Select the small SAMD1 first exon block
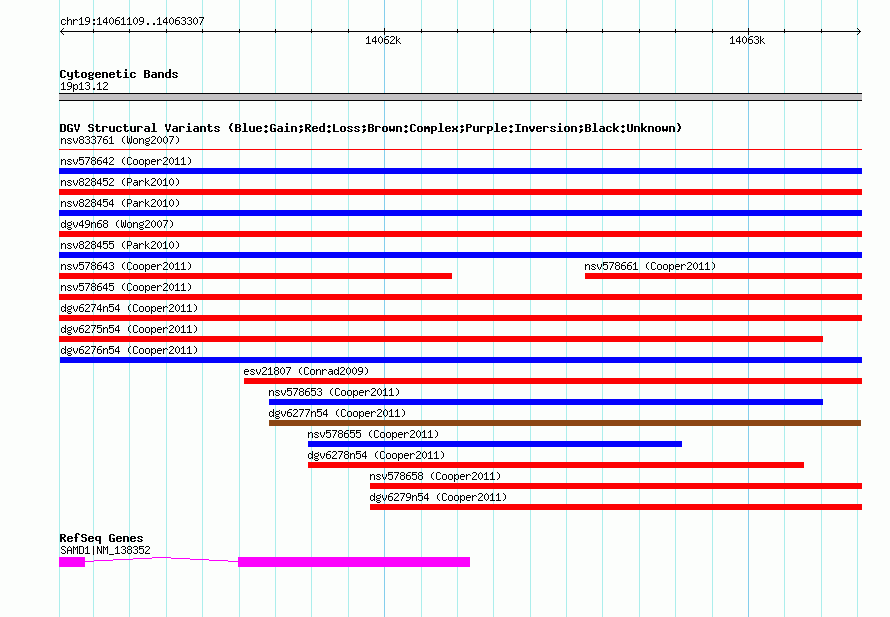The width and height of the screenshot is (890, 617). (x=72, y=562)
